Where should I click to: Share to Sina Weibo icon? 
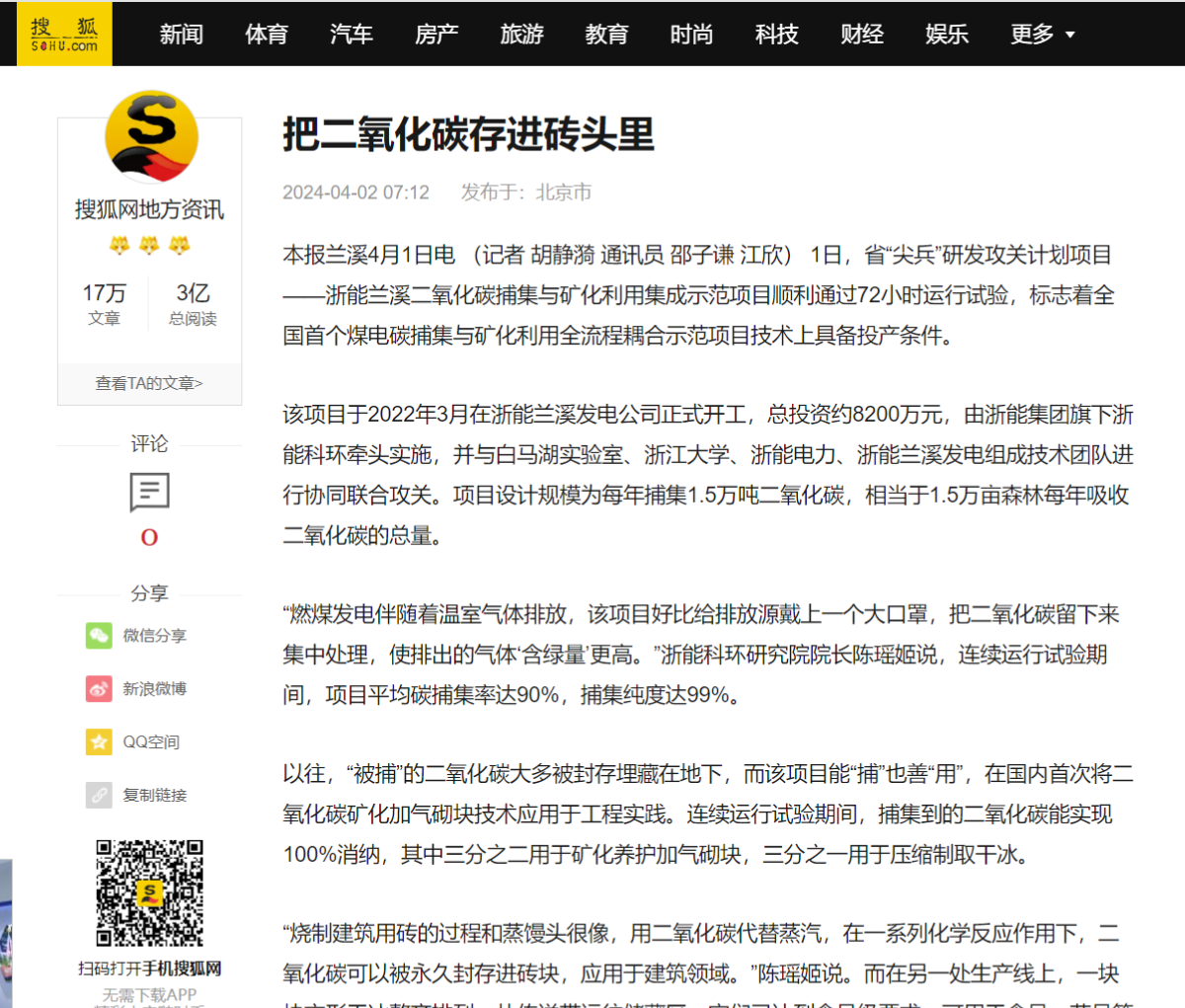[x=99, y=689]
